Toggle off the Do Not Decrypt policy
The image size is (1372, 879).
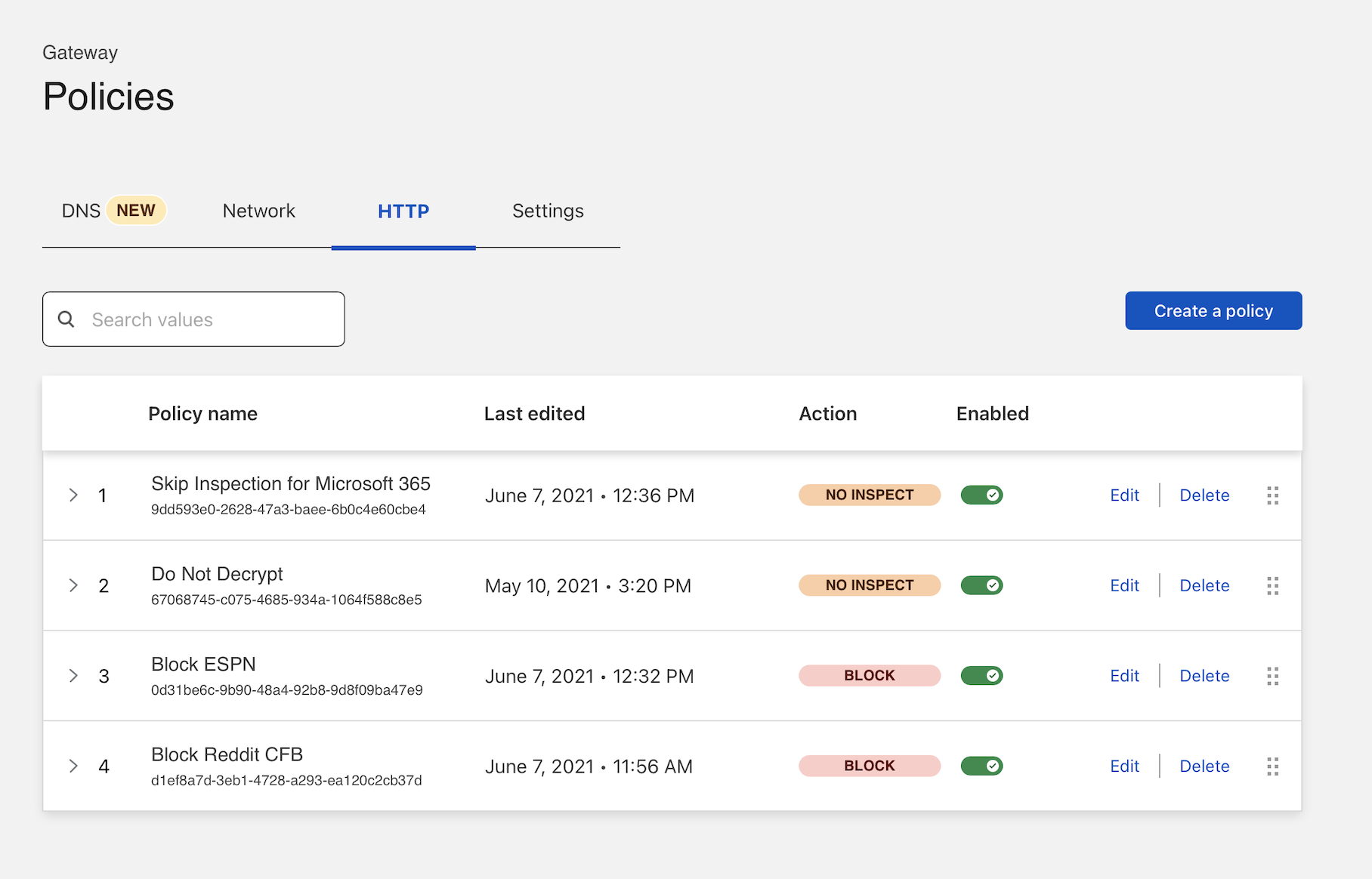(x=981, y=585)
